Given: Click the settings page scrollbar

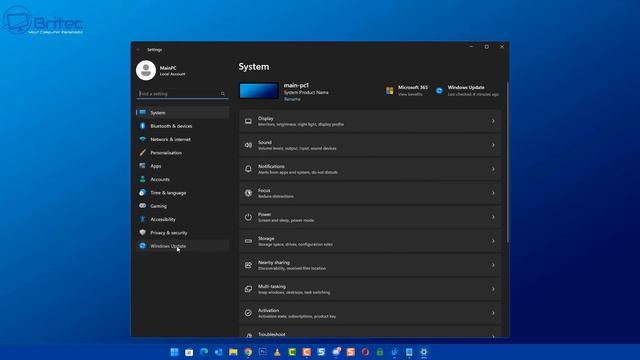Looking at the screenshot, I should [x=508, y=162].
